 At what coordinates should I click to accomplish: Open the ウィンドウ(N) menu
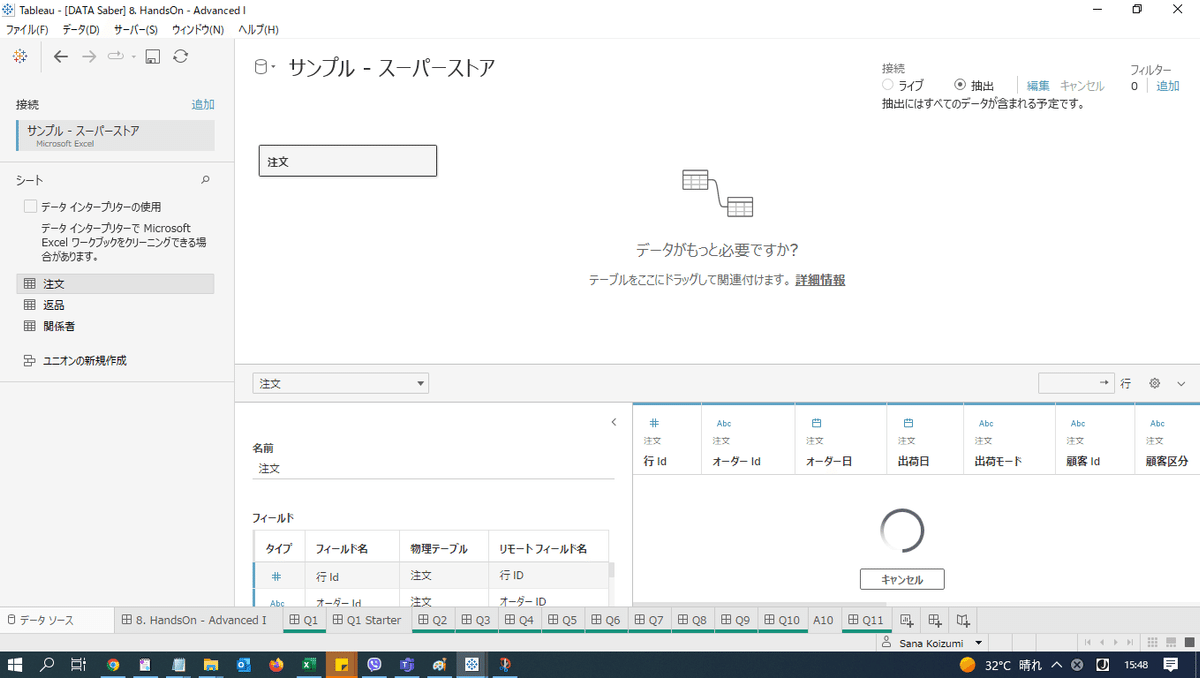198,30
